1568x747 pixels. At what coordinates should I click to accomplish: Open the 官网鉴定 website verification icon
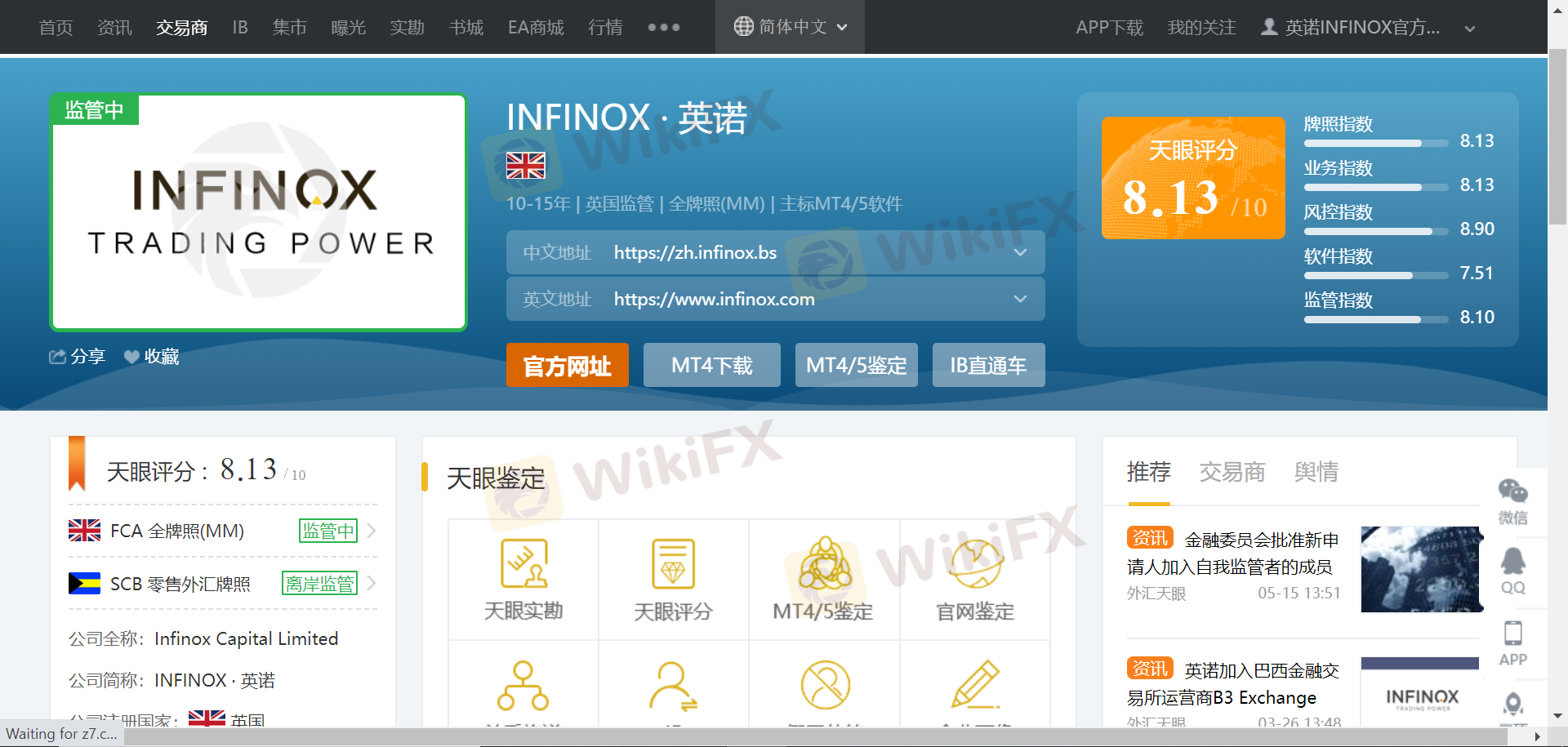974,563
